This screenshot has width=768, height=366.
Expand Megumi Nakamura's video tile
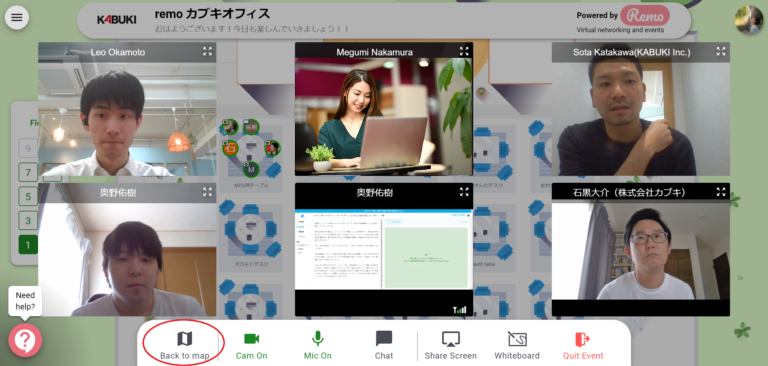(x=464, y=51)
